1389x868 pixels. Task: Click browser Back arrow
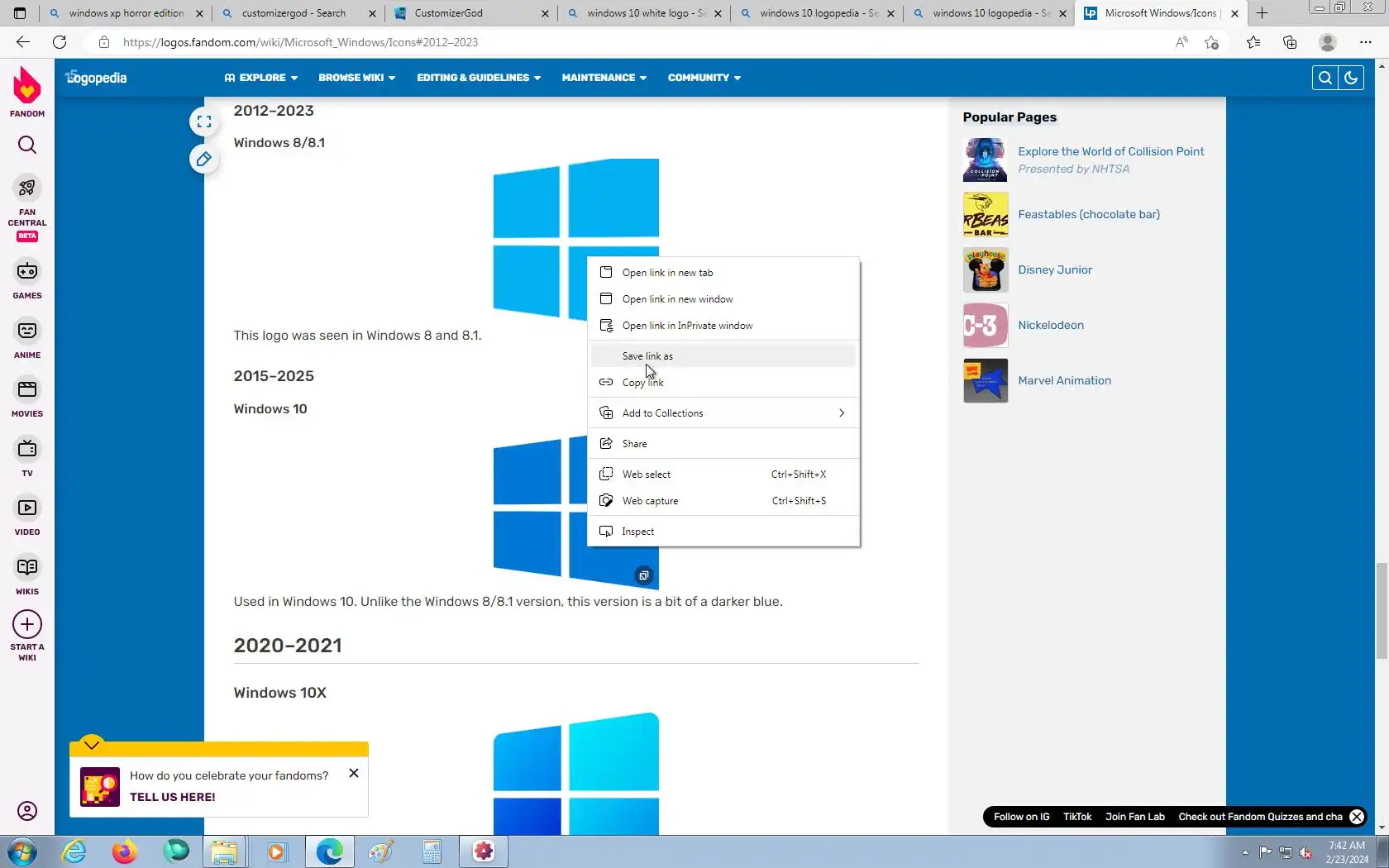point(23,42)
